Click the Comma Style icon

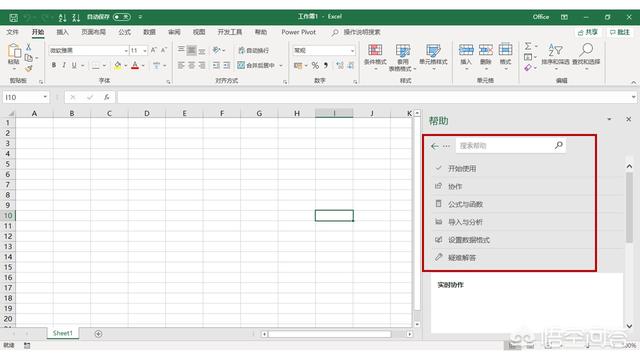point(326,65)
